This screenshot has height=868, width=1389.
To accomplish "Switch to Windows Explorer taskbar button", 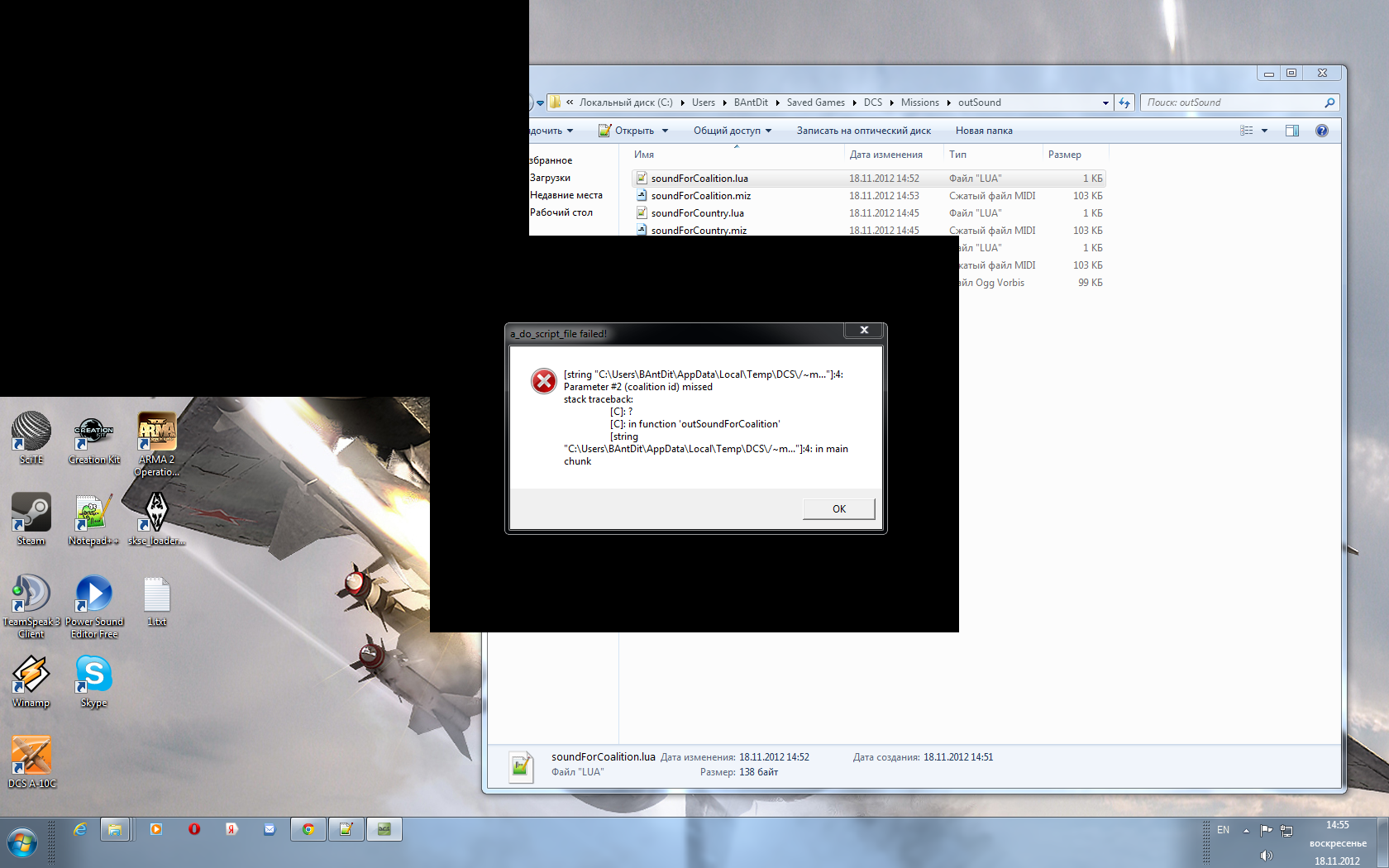I will click(115, 829).
